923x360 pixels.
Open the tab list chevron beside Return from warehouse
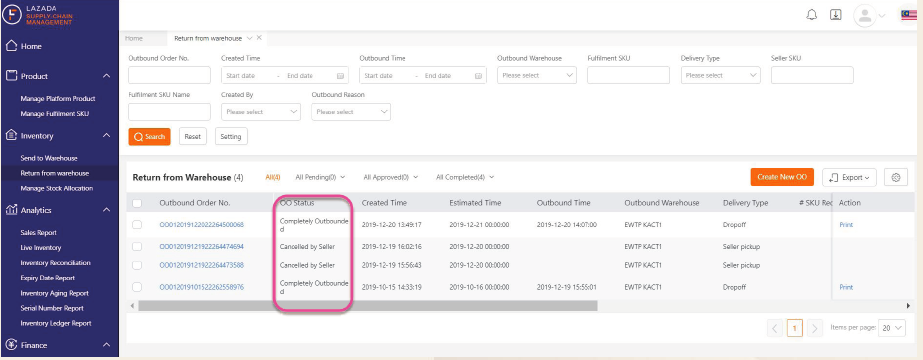click(x=250, y=38)
